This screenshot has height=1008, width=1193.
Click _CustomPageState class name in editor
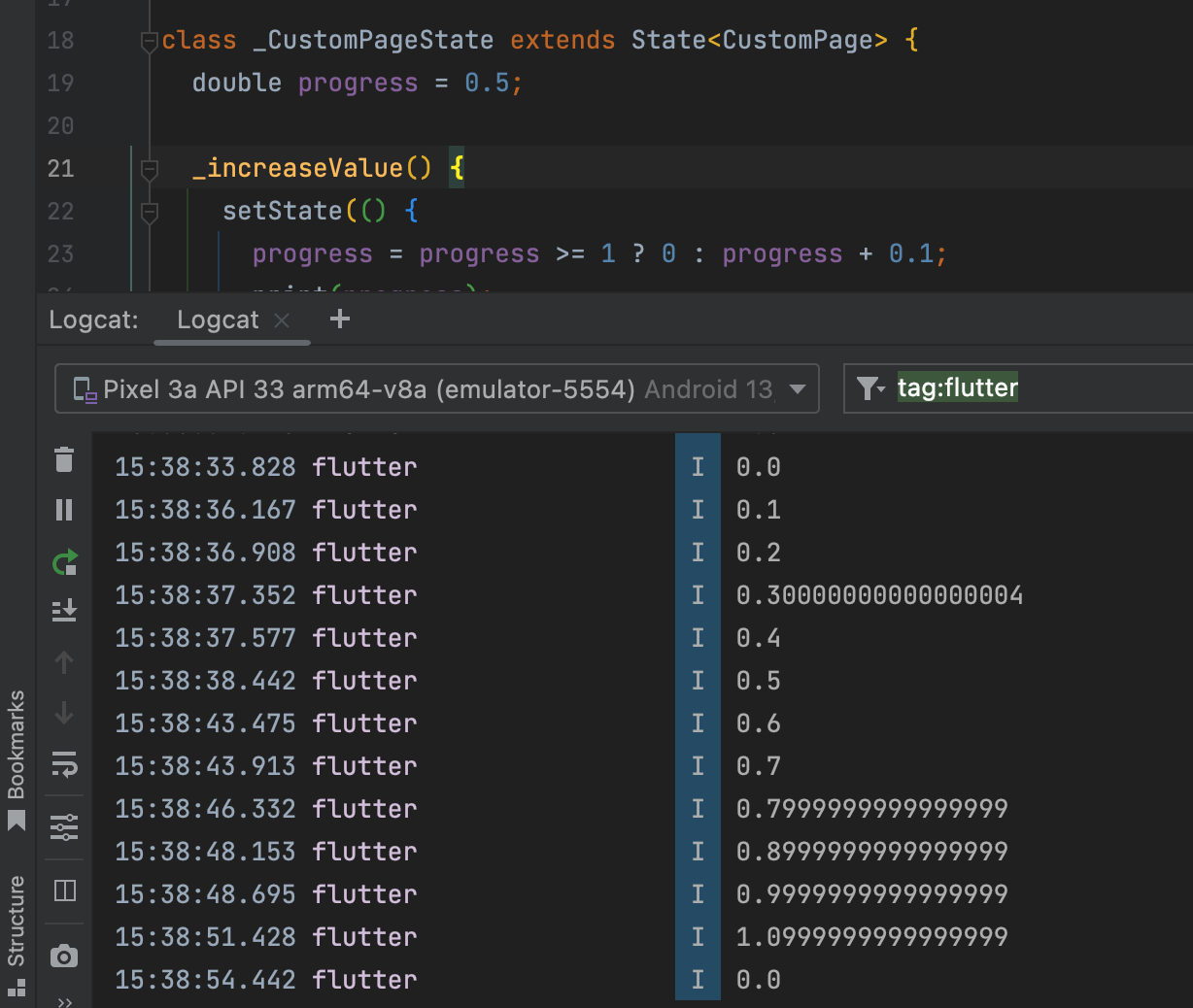click(x=373, y=41)
